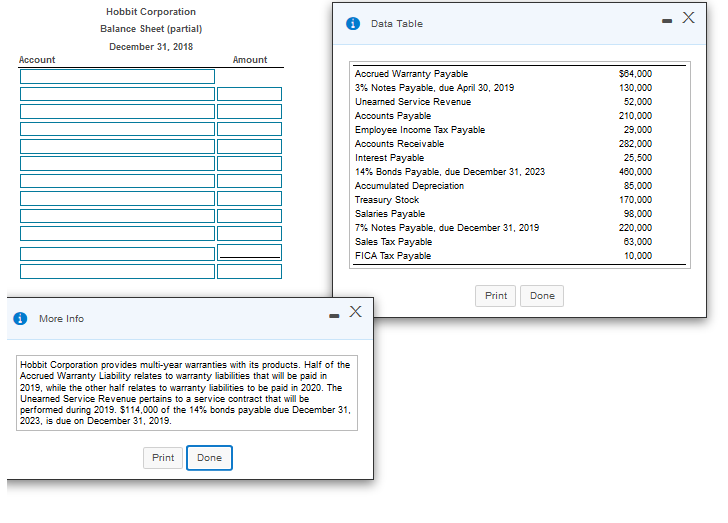Close the Data Table dialog
Viewport: 728px width, 523px height.
(689, 18)
